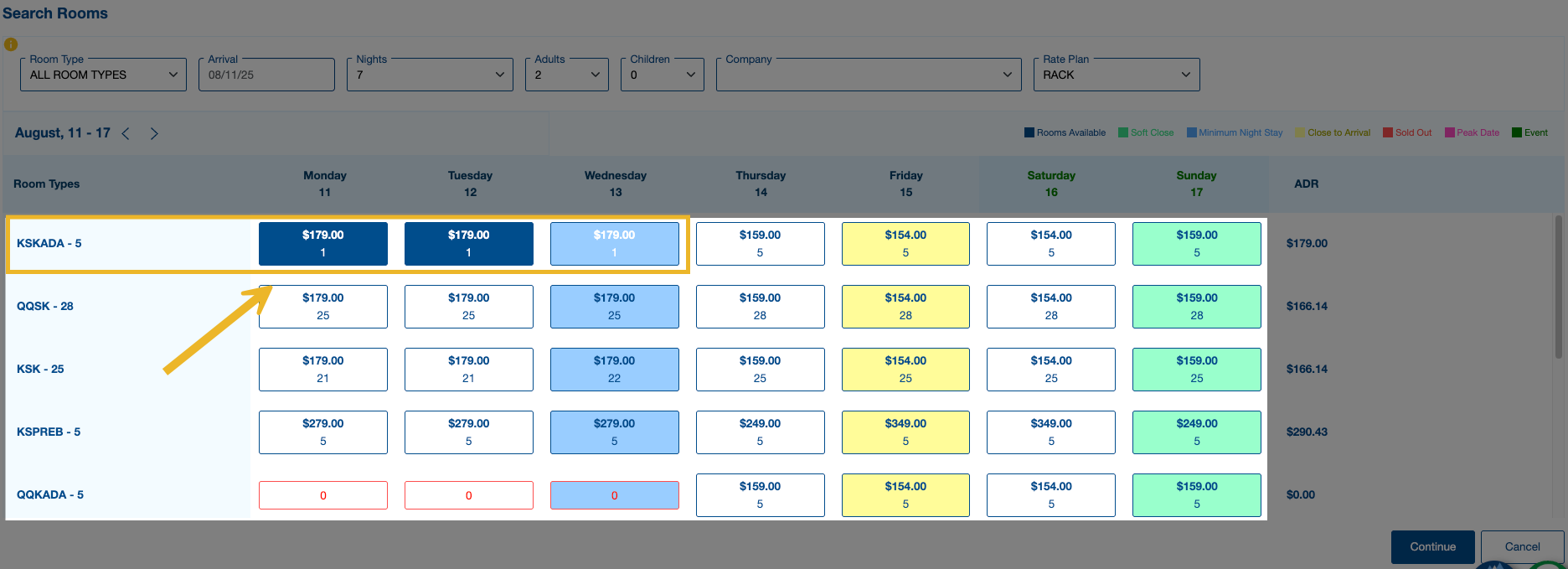Screen dimensions: 1568x569
Task: Click the Rooms Available legend swatch
Action: pos(1029,132)
